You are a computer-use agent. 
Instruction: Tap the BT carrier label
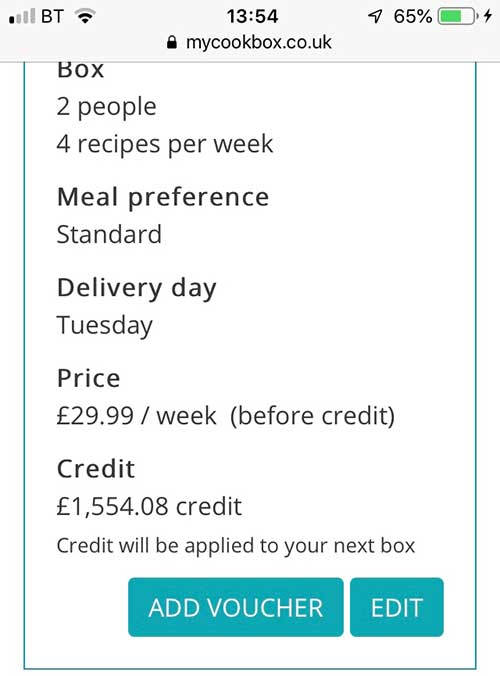point(52,17)
